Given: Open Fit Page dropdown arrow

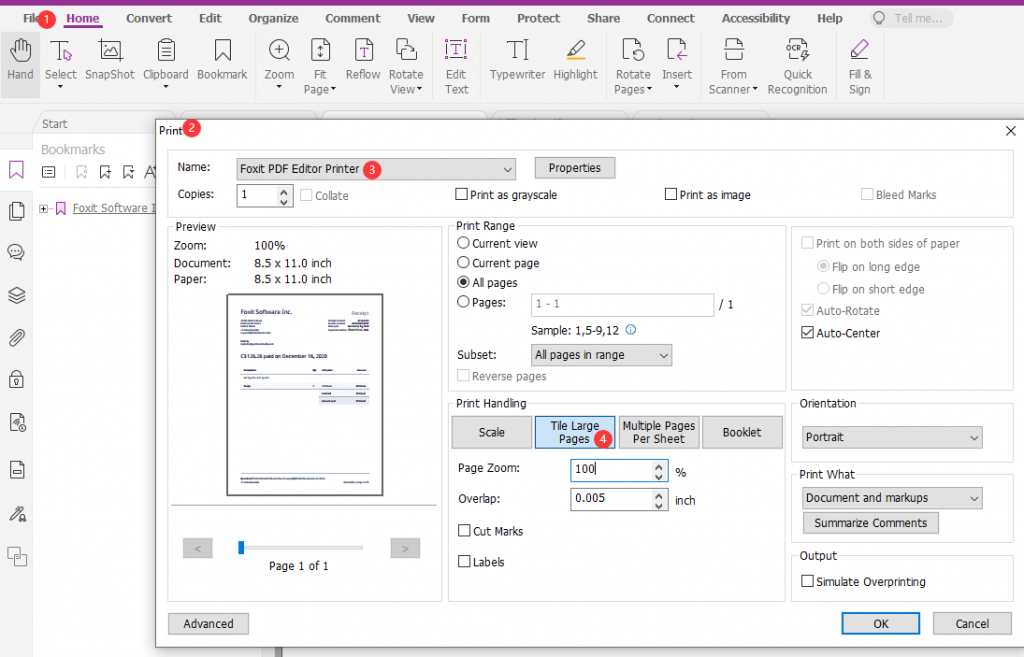Looking at the screenshot, I should (x=333, y=89).
